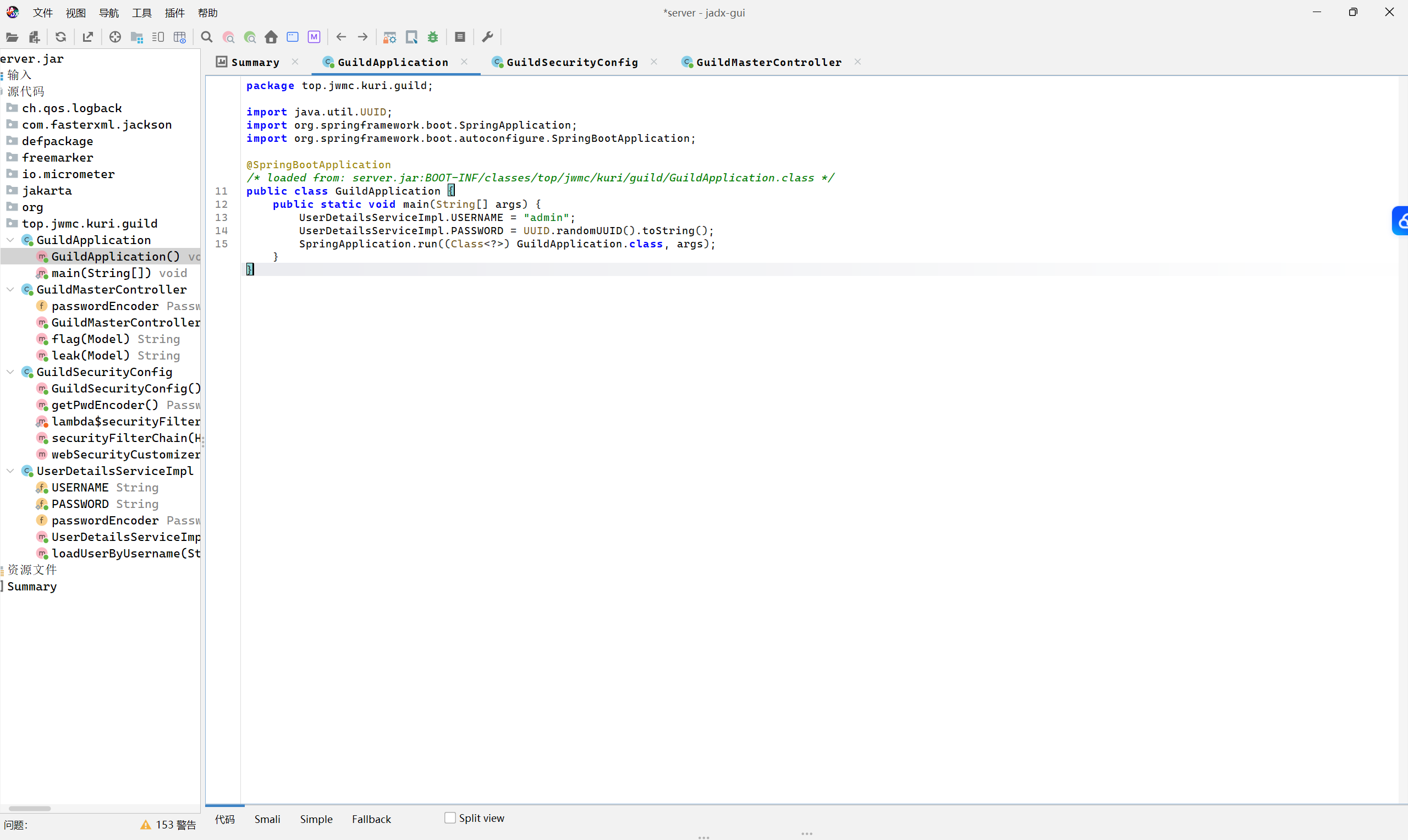Click the tree panel horizontal scrollbar
The height and width of the screenshot is (840, 1408).
pyautogui.click(x=30, y=808)
